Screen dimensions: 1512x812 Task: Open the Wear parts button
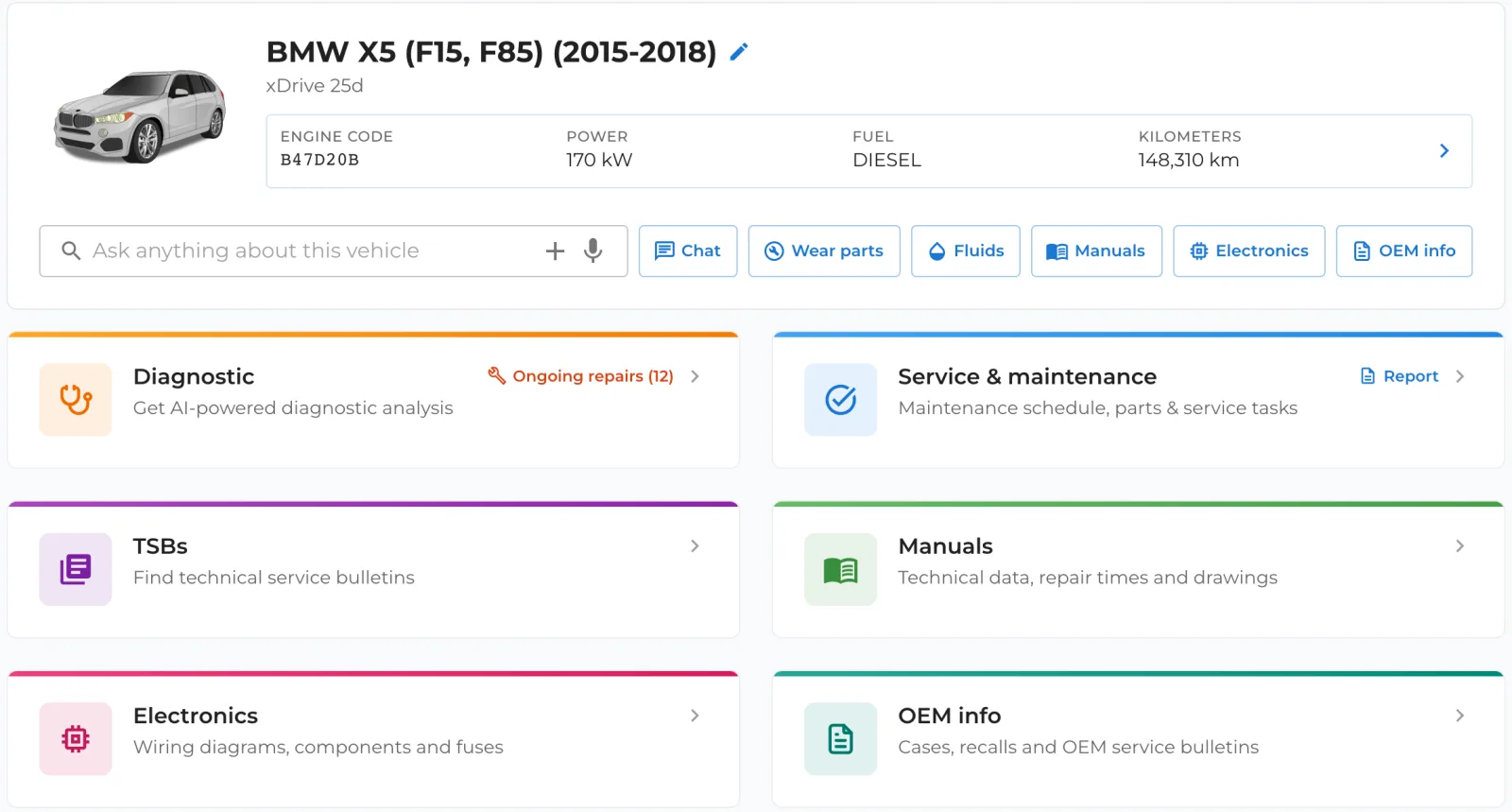point(824,251)
